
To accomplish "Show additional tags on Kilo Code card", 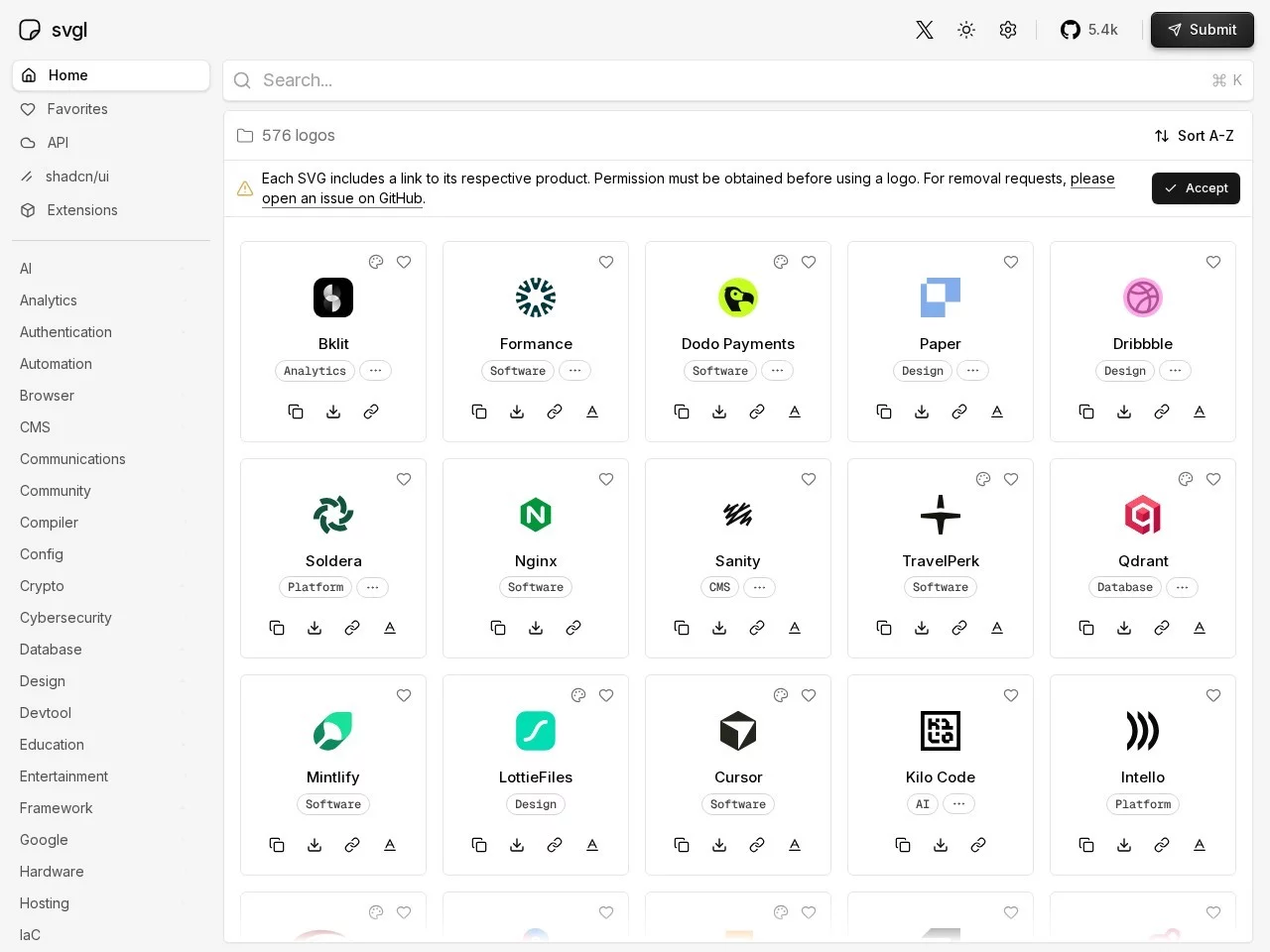I will [958, 804].
